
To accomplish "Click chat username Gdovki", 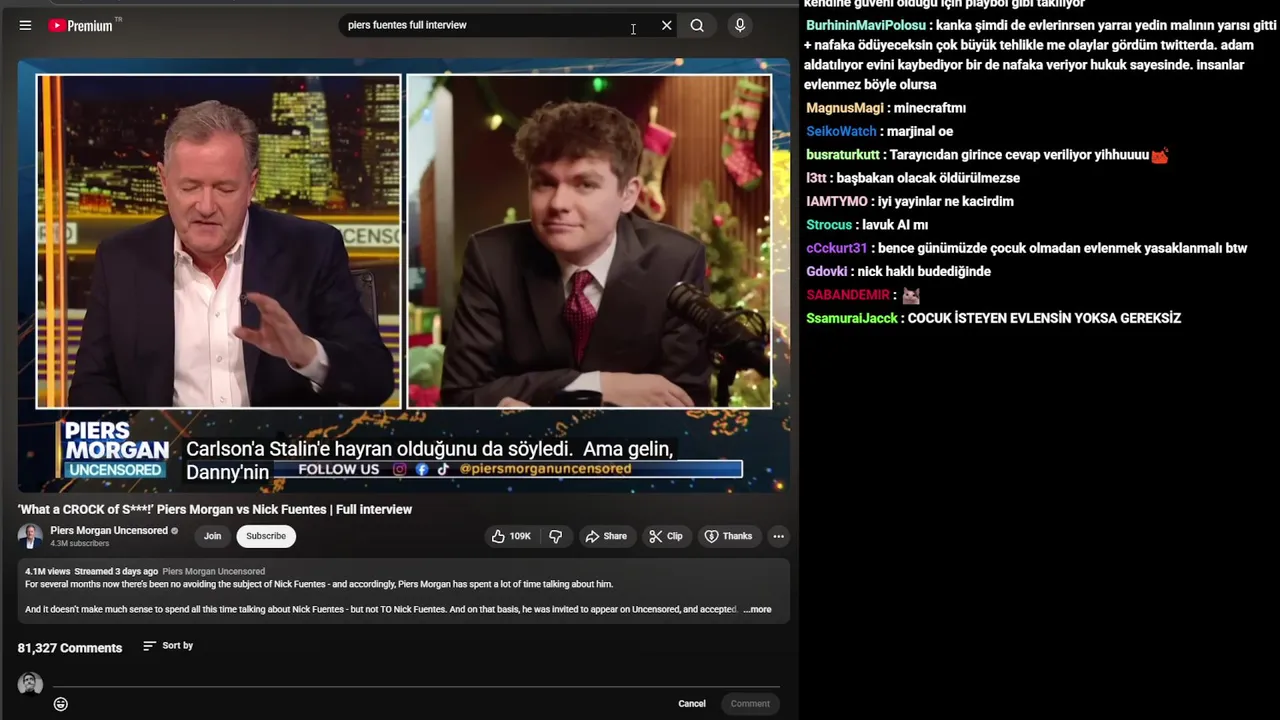I will point(827,271).
